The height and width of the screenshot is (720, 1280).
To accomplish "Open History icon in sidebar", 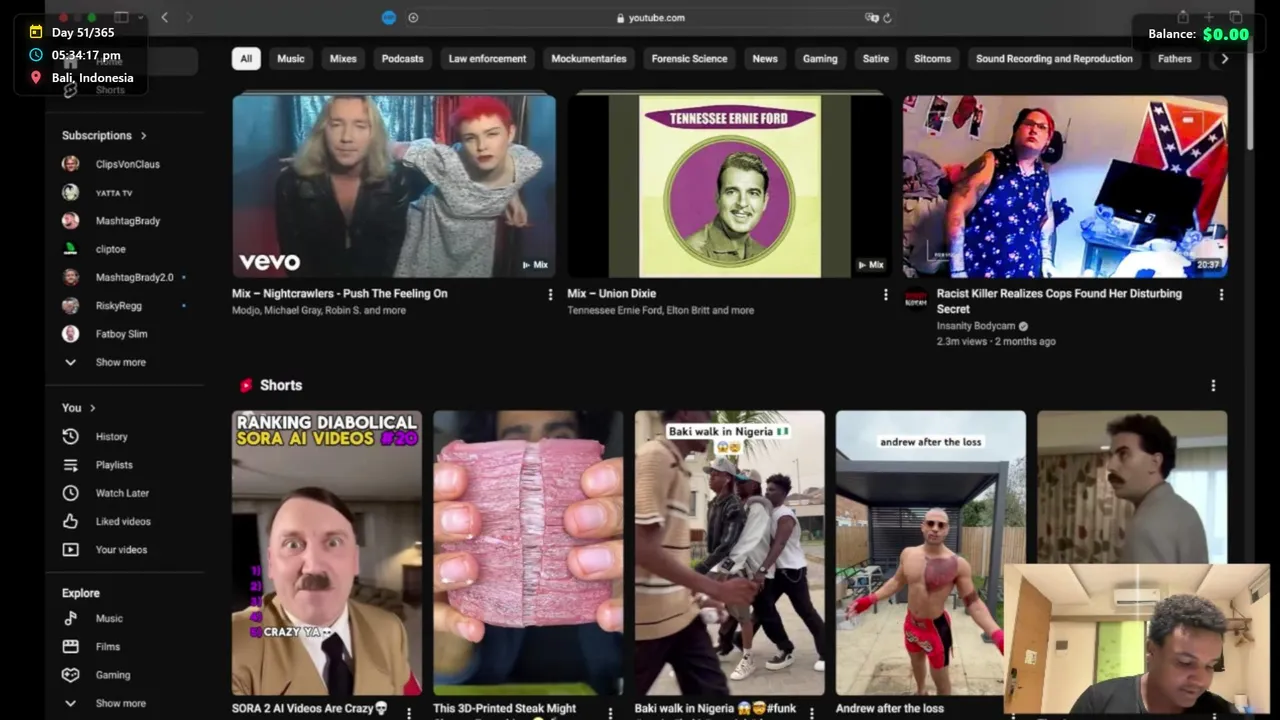I will [x=70, y=437].
